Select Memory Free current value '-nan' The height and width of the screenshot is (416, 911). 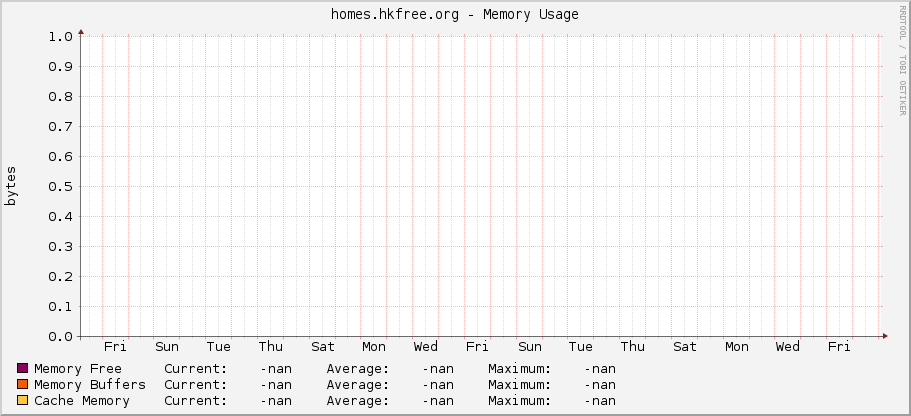pos(276,369)
